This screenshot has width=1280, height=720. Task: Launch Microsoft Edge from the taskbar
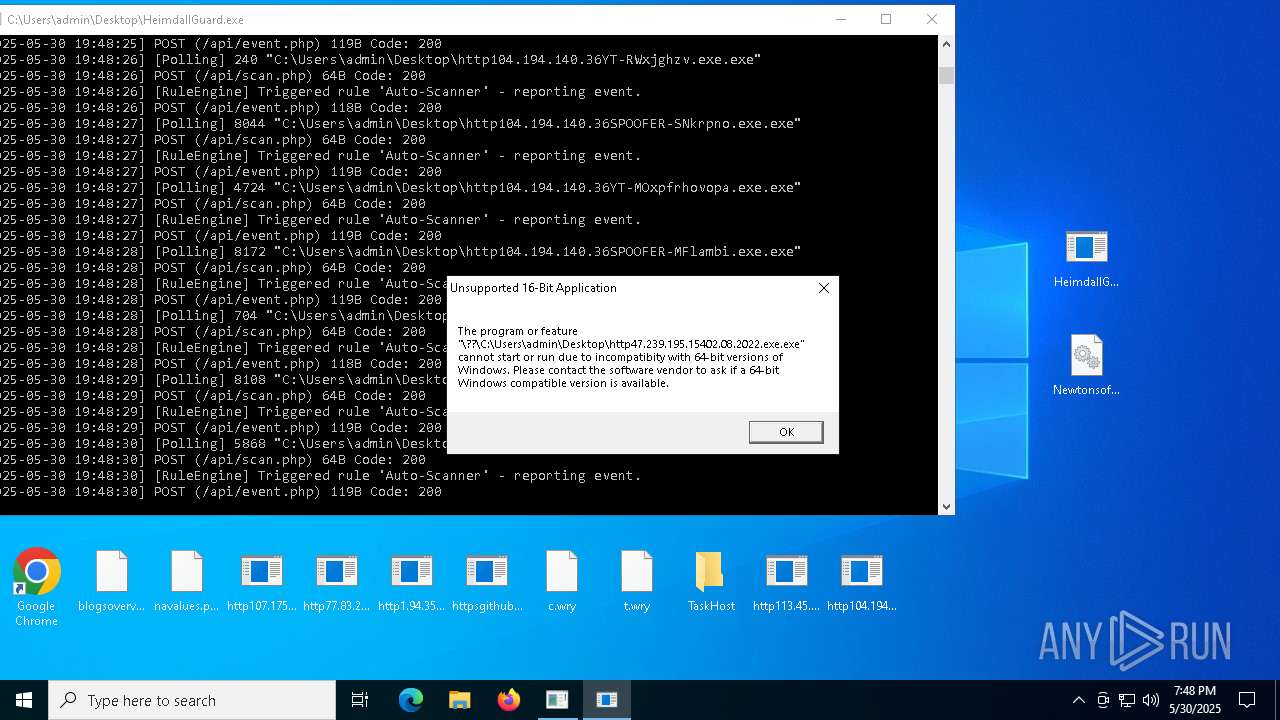click(411, 700)
